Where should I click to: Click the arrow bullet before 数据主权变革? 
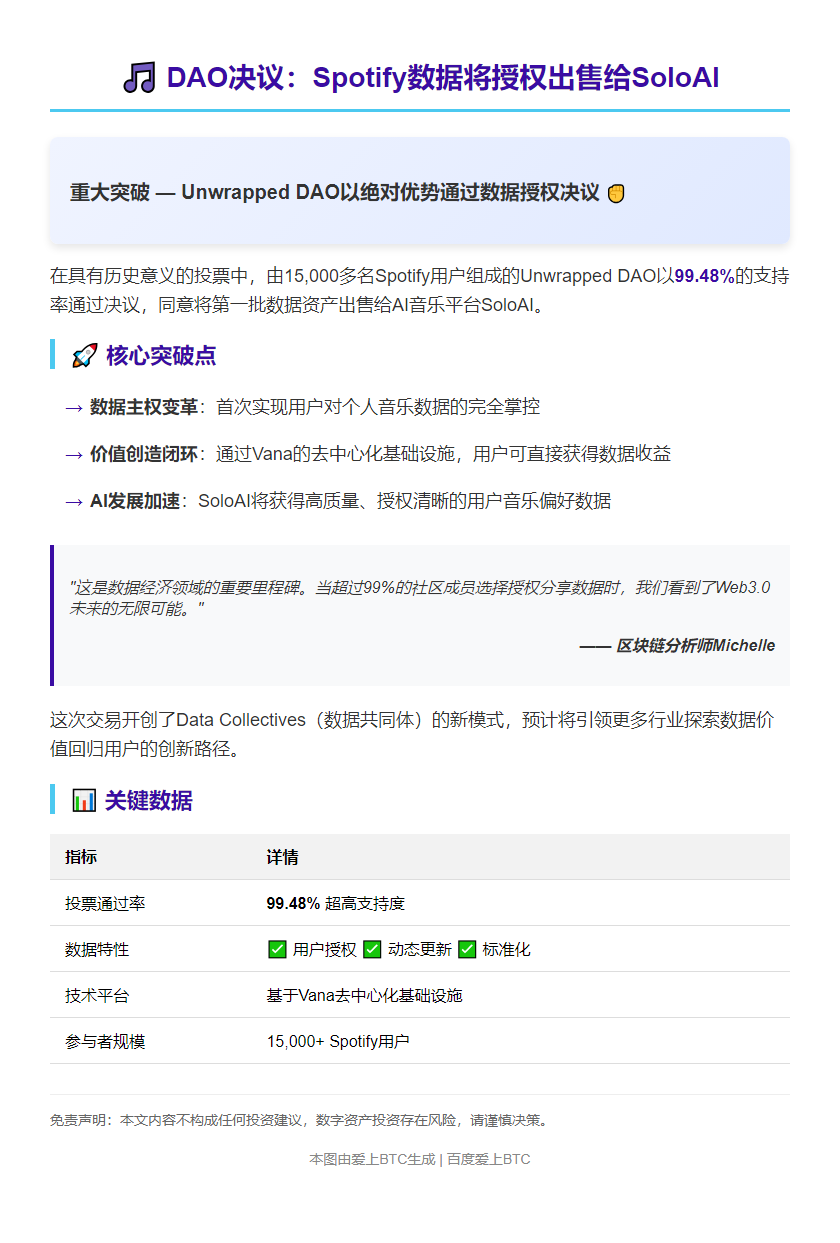click(73, 408)
